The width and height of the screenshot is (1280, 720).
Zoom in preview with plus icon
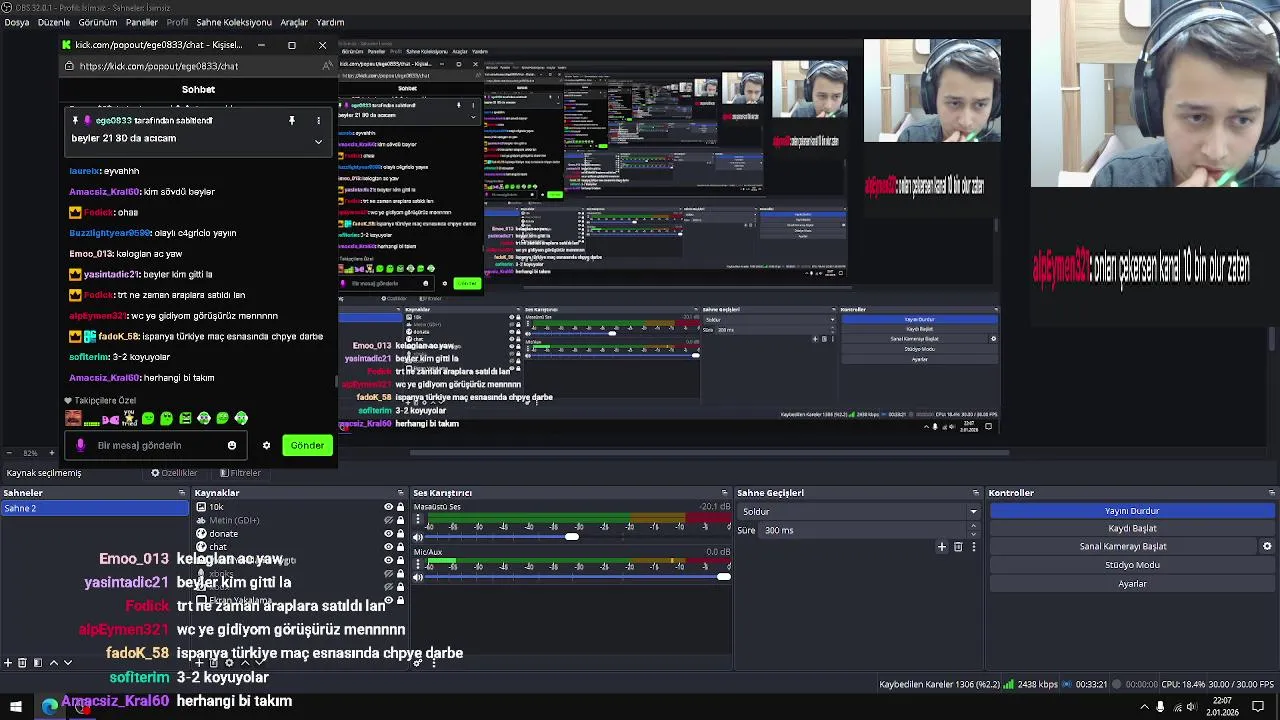tap(54, 453)
